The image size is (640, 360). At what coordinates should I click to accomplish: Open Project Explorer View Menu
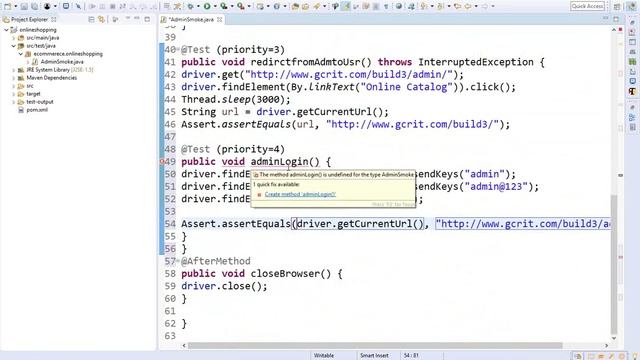pos(127,18)
